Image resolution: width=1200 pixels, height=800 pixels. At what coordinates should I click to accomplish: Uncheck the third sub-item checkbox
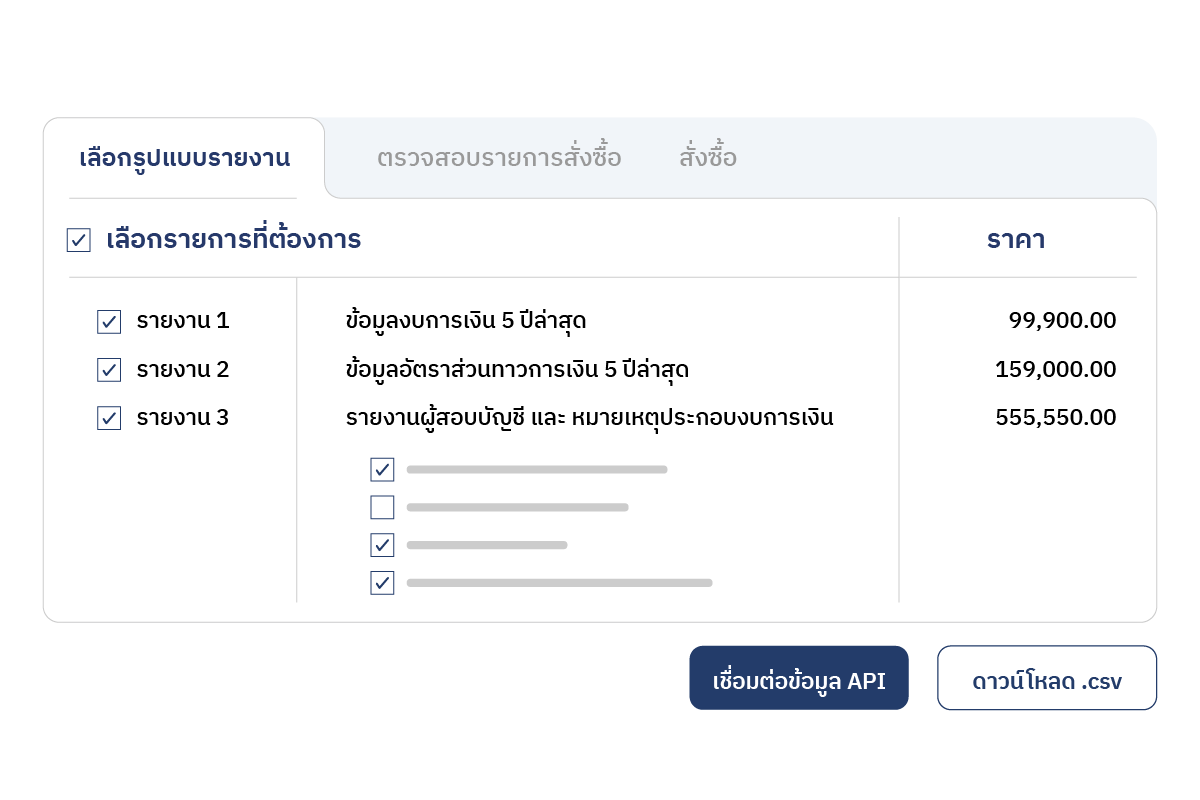tap(382, 545)
